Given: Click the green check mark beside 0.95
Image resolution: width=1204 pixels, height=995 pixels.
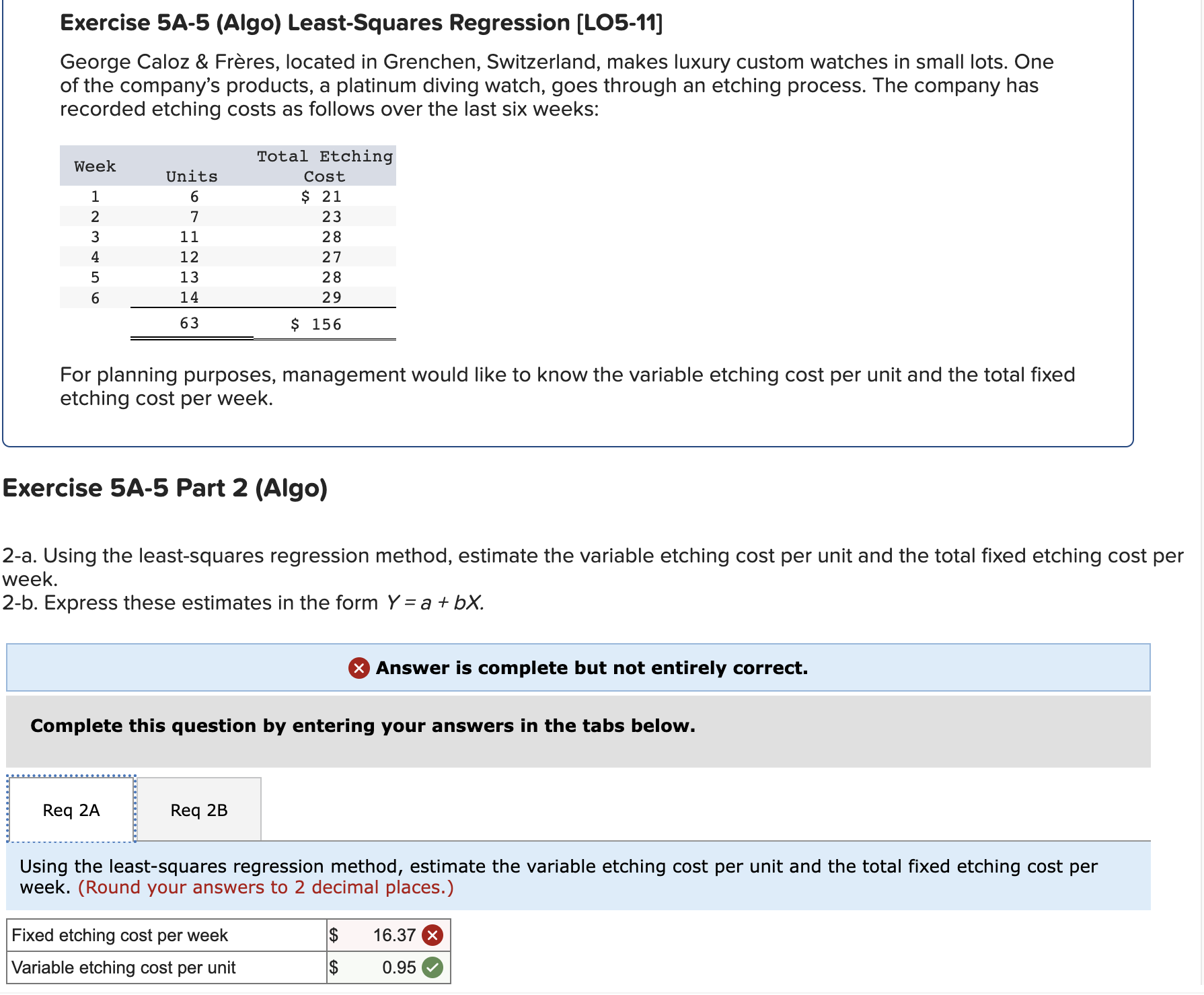Looking at the screenshot, I should (432, 967).
